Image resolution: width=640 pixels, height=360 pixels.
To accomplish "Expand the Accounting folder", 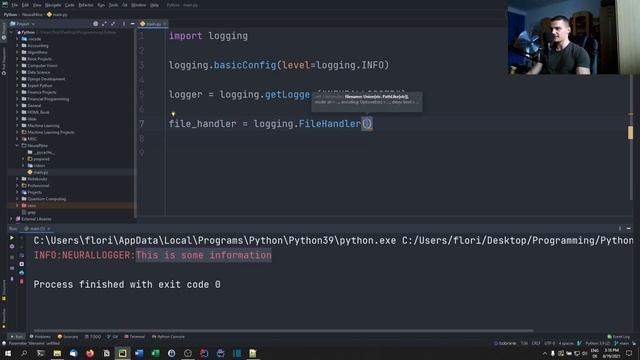I will [x=18, y=46].
